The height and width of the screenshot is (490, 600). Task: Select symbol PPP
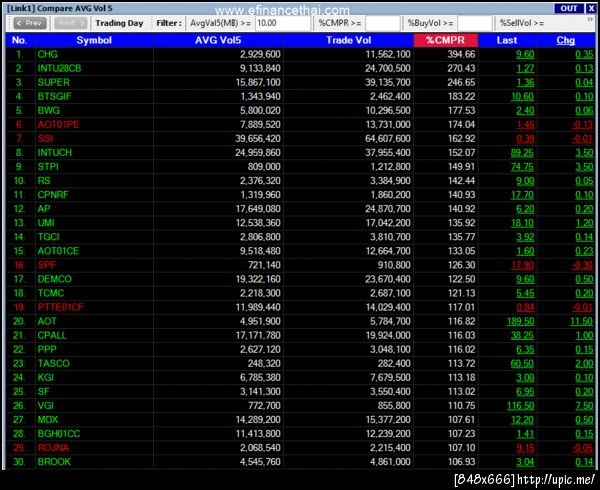coord(47,350)
